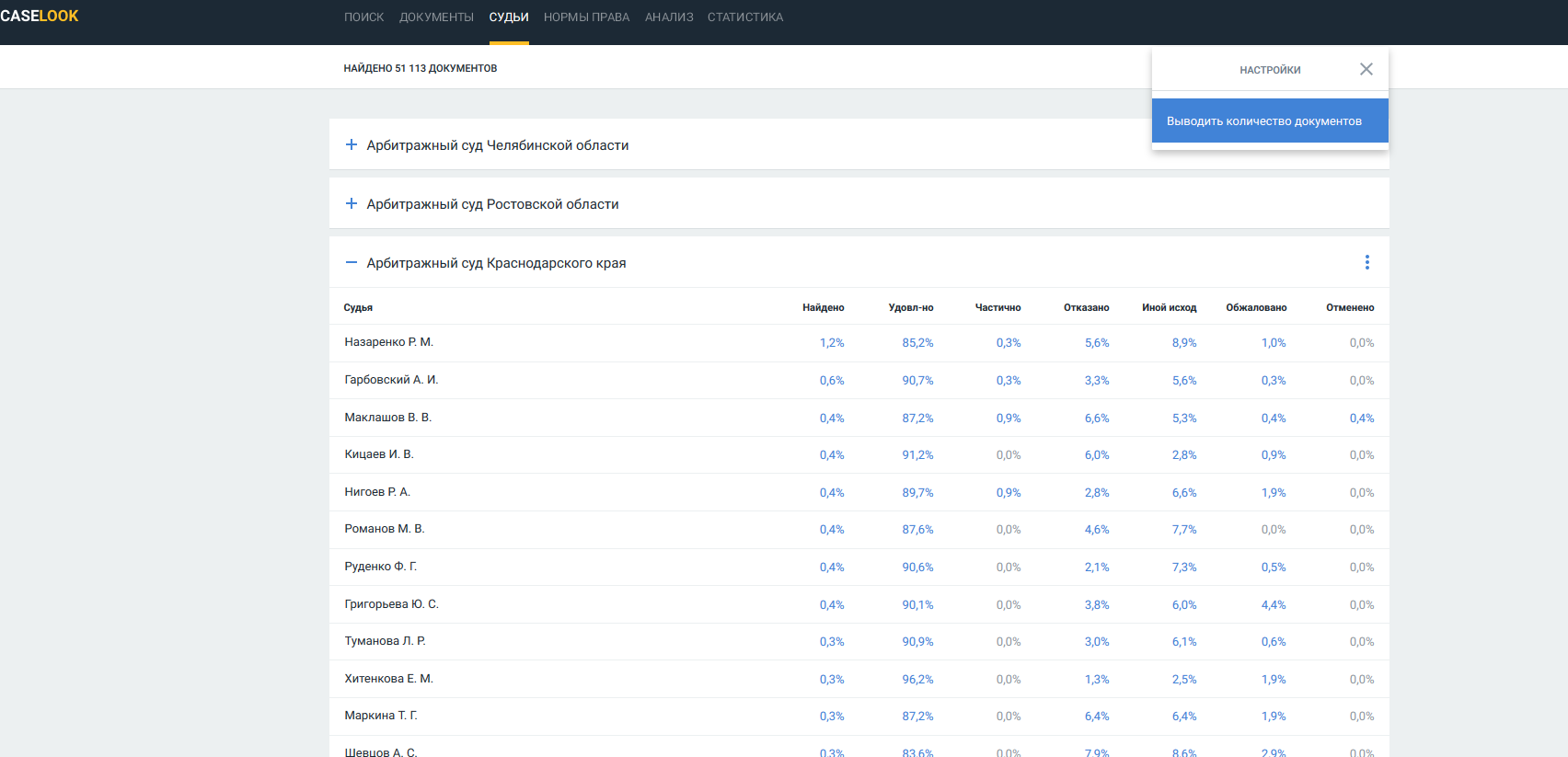Viewport: 1568px width, 757px height.
Task: Click the CASELOOK logo
Action: (x=40, y=17)
